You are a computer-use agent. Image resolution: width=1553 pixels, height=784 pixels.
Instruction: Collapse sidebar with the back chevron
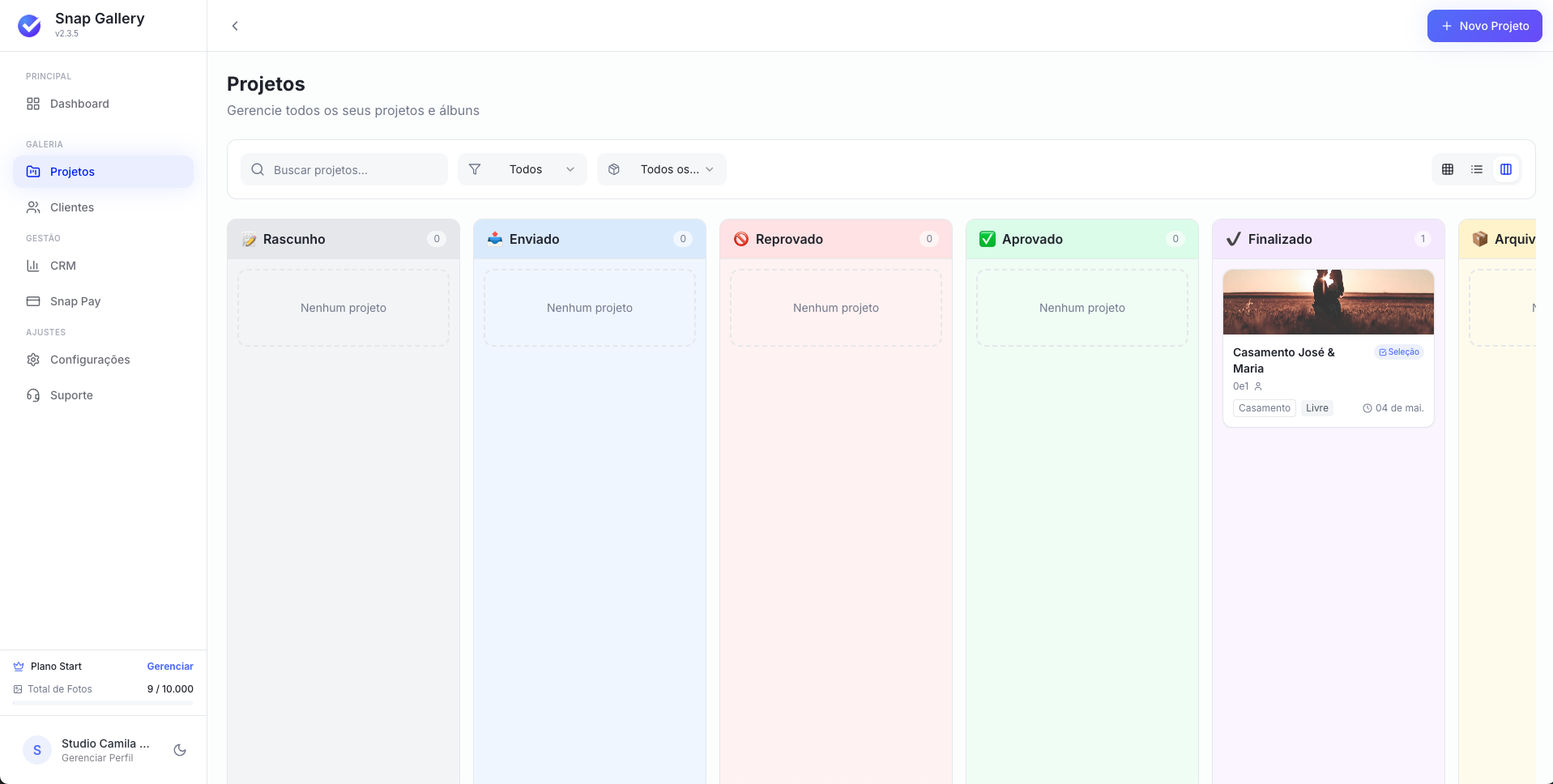coord(235,26)
